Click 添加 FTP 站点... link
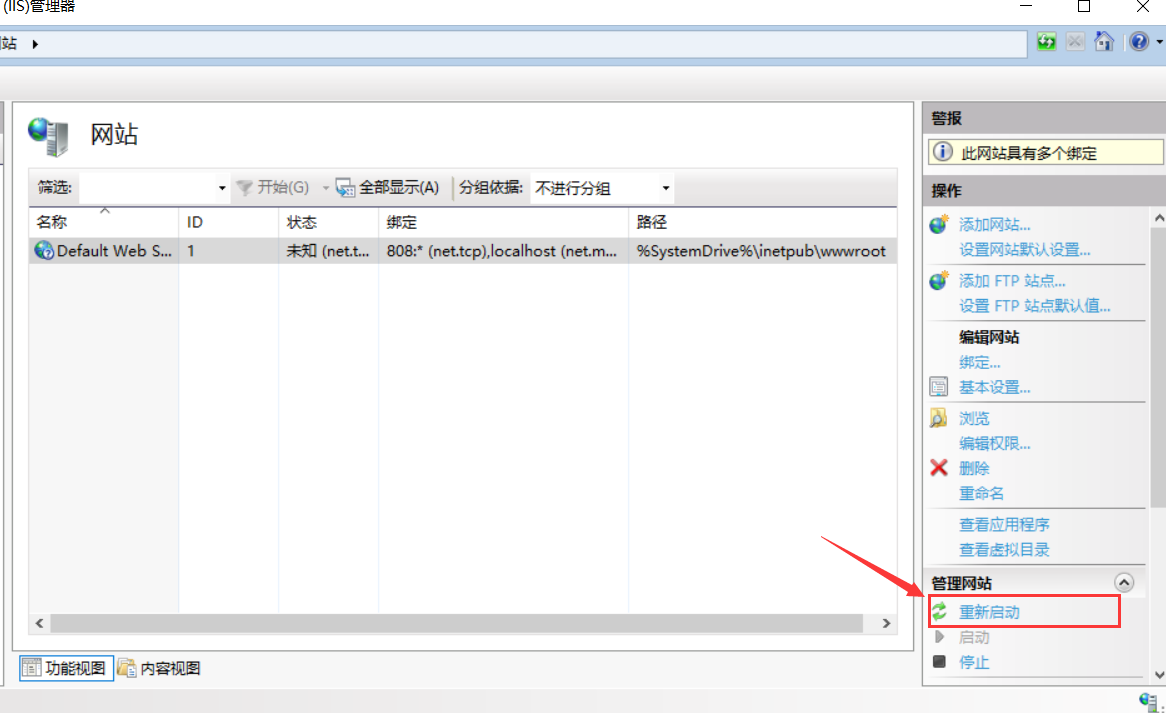Viewport: 1166px width, 713px height. (x=1012, y=281)
